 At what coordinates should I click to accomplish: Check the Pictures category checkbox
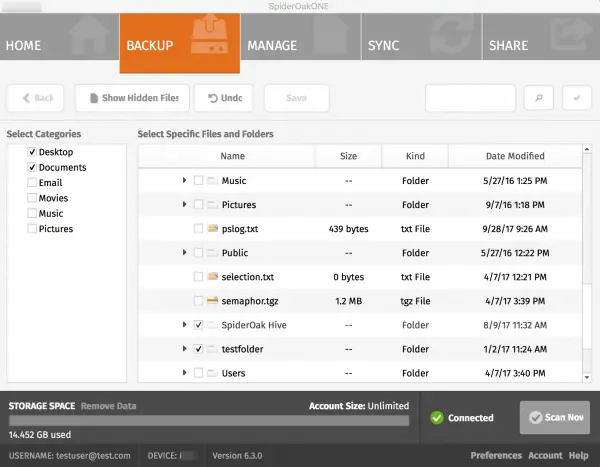[32, 229]
